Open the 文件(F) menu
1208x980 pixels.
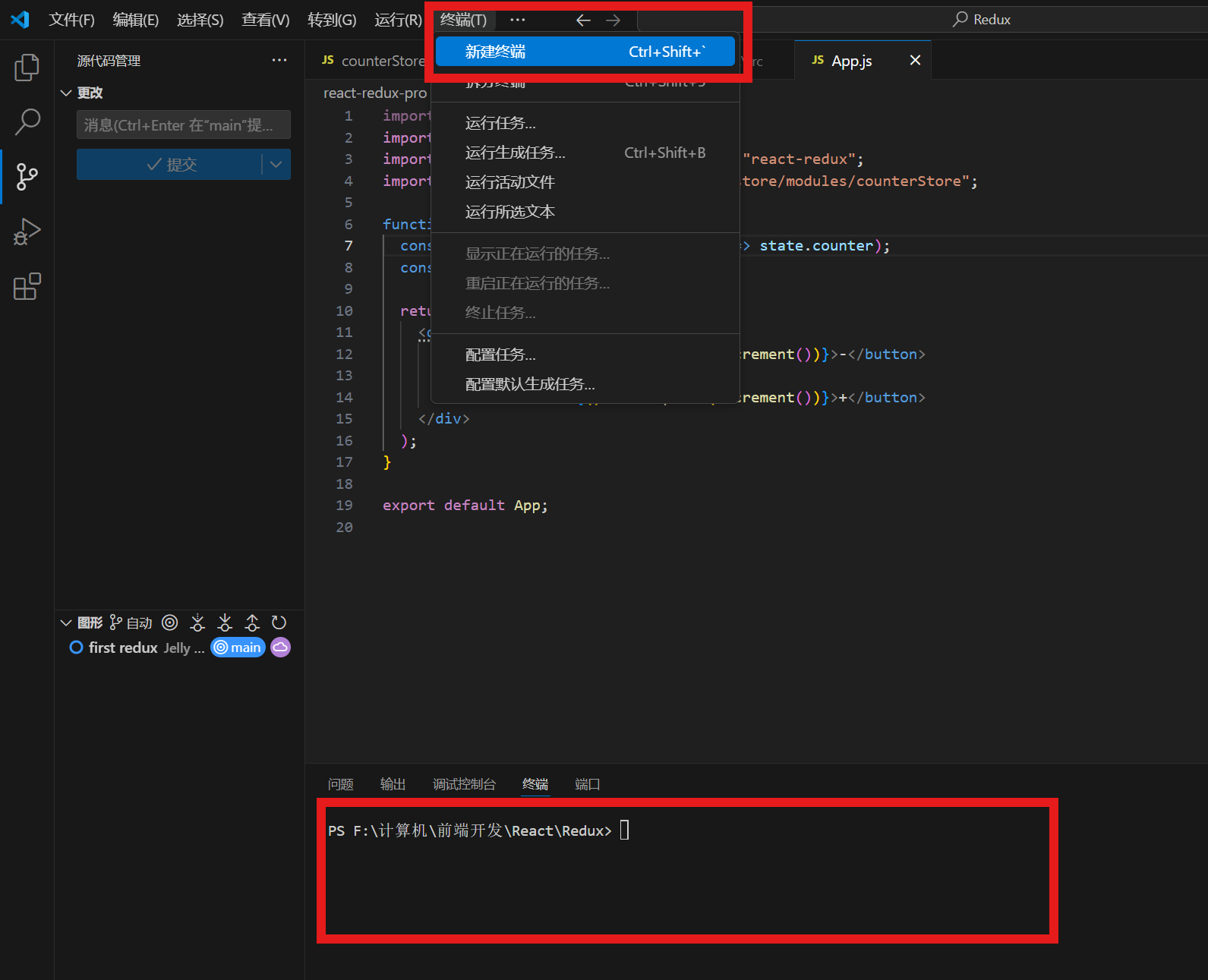[71, 20]
